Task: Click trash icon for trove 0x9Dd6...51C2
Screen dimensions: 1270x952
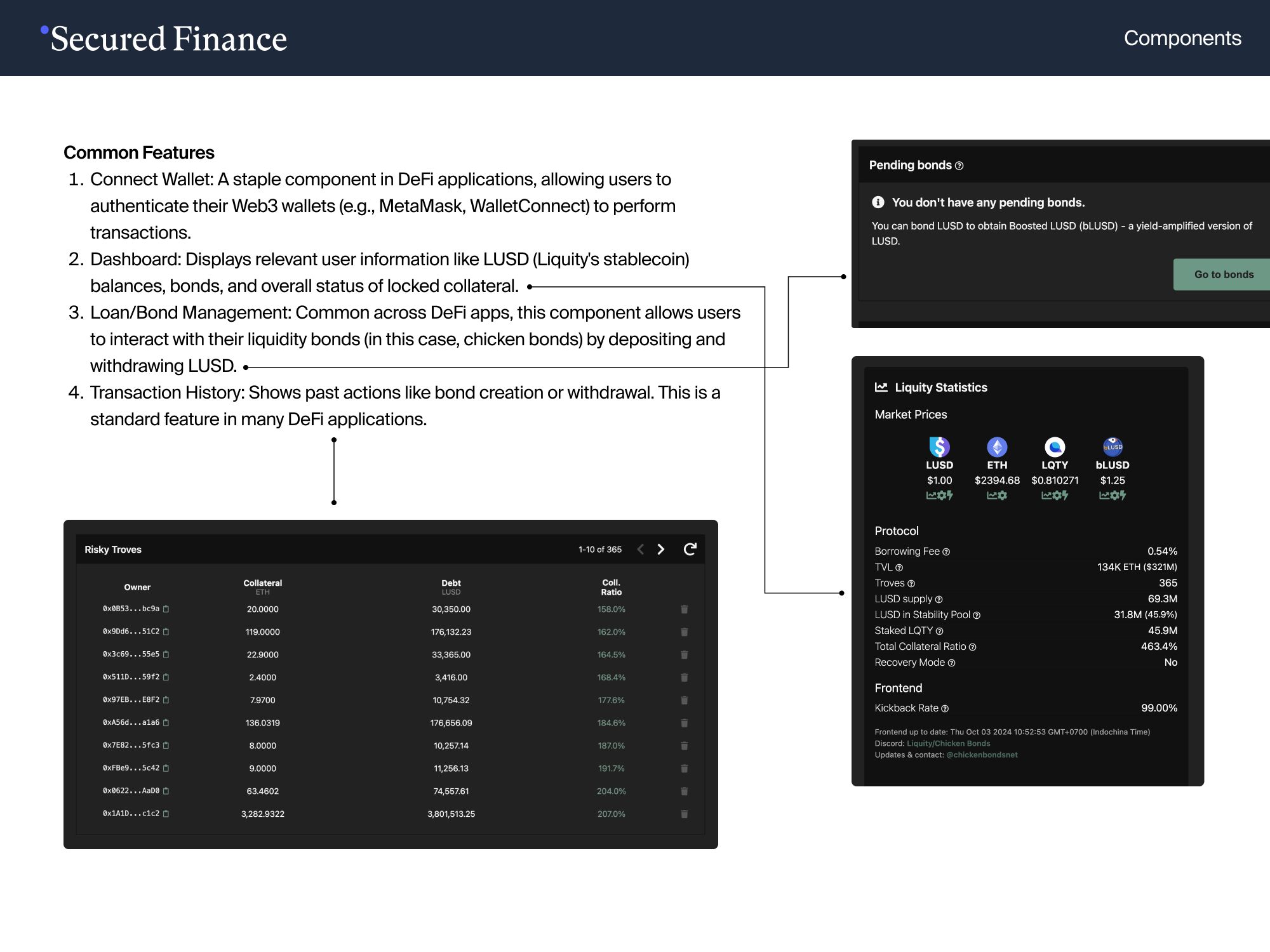Action: (685, 632)
